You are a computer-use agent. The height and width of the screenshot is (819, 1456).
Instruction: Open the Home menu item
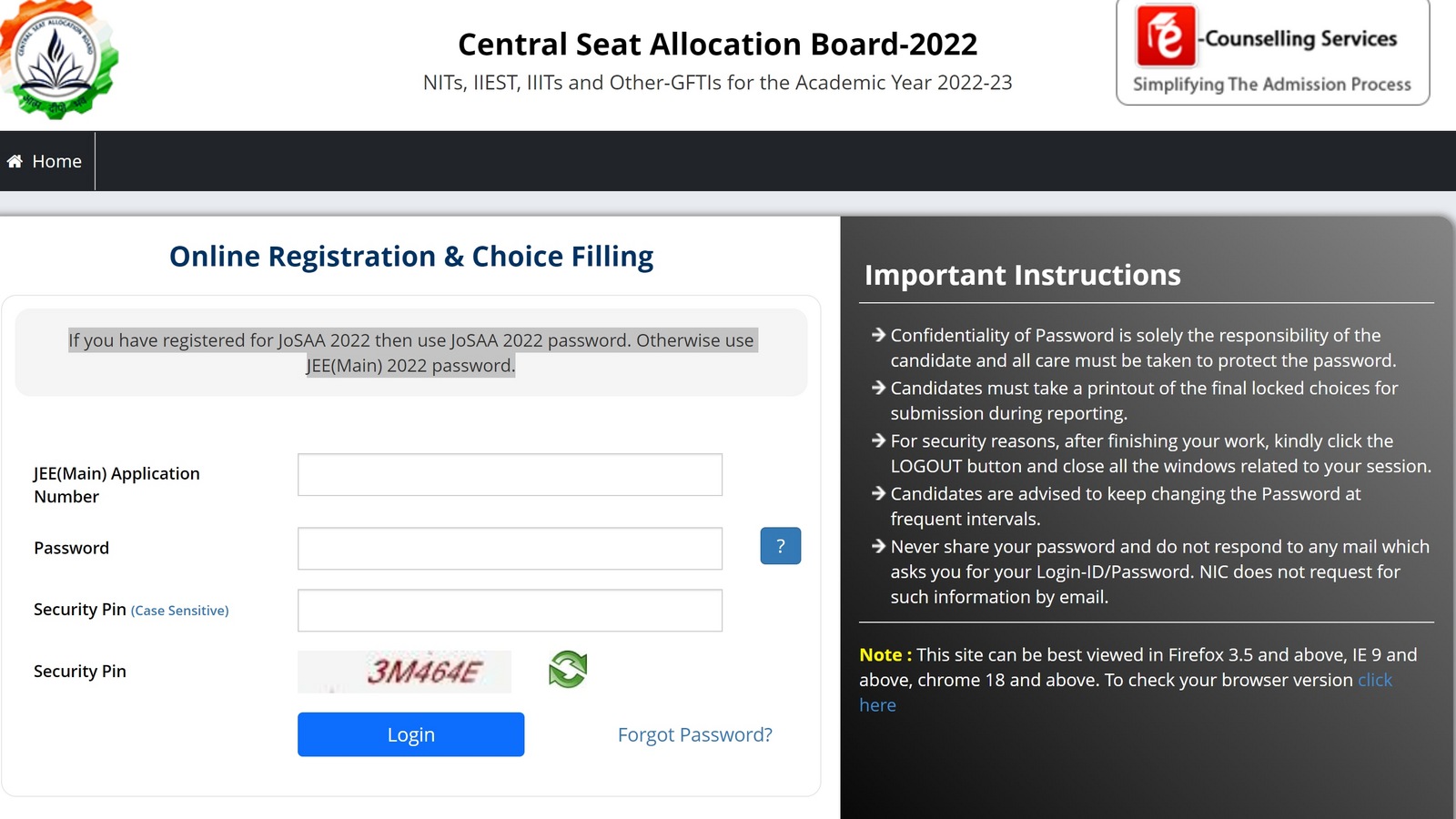click(x=45, y=161)
